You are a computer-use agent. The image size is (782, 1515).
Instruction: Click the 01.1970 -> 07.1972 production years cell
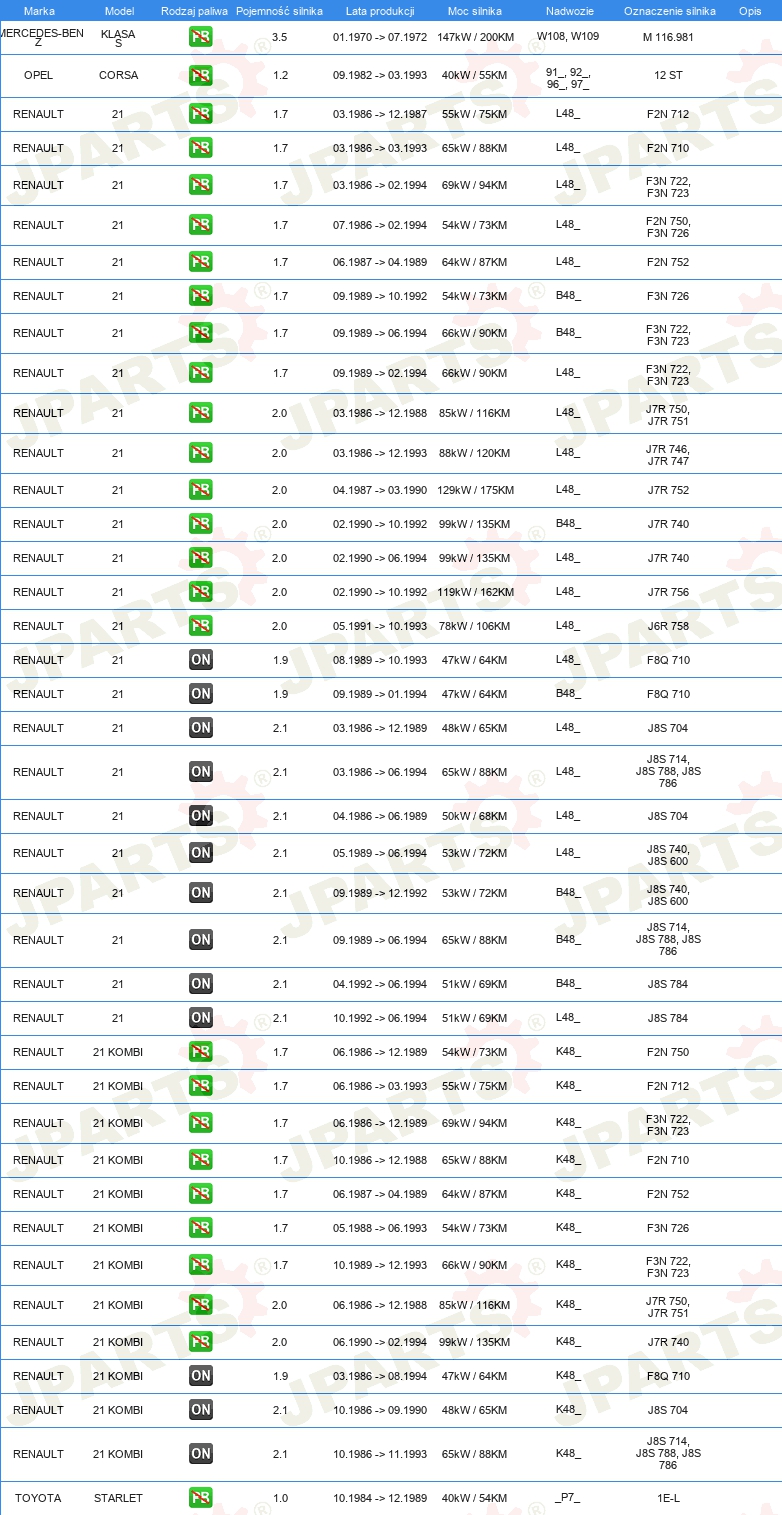(380, 37)
